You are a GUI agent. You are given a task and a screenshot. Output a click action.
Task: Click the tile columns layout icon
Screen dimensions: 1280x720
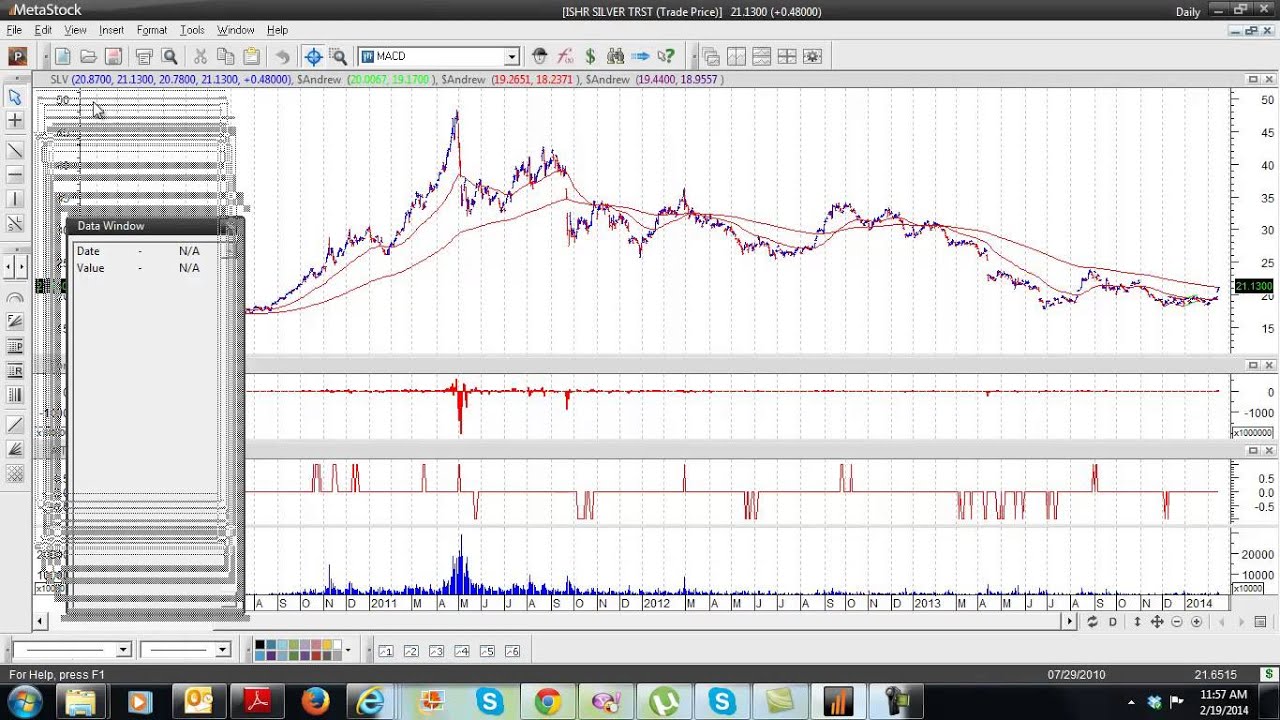[x=736, y=57]
